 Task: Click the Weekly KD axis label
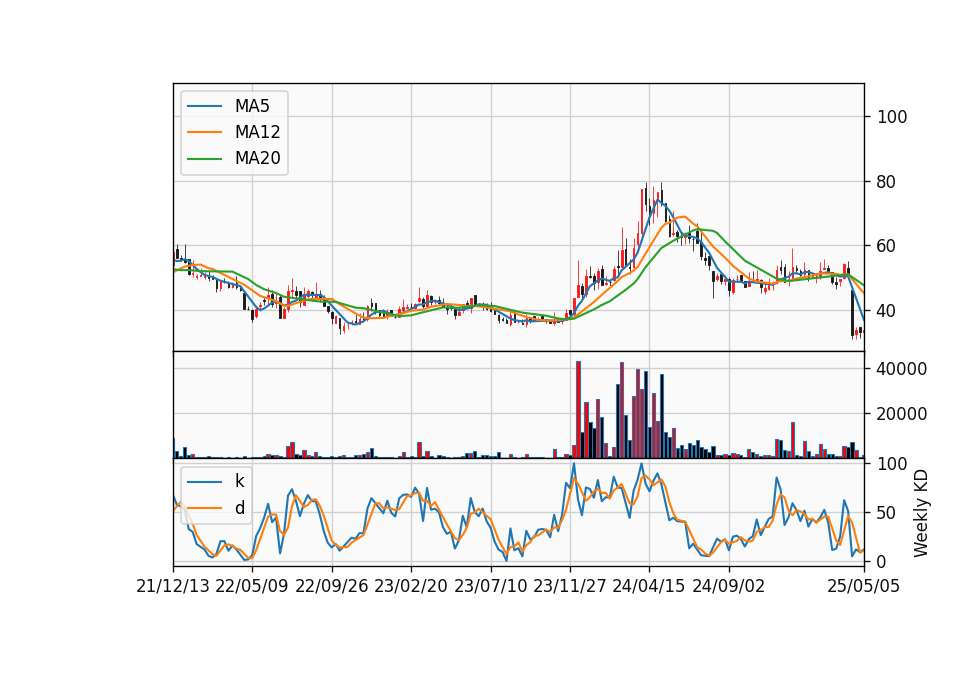921,514
